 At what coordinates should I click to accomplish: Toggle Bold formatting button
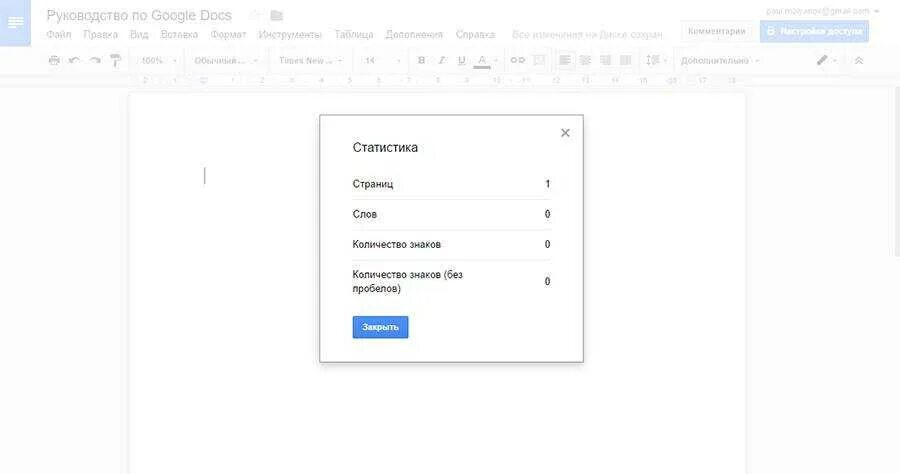[x=421, y=60]
